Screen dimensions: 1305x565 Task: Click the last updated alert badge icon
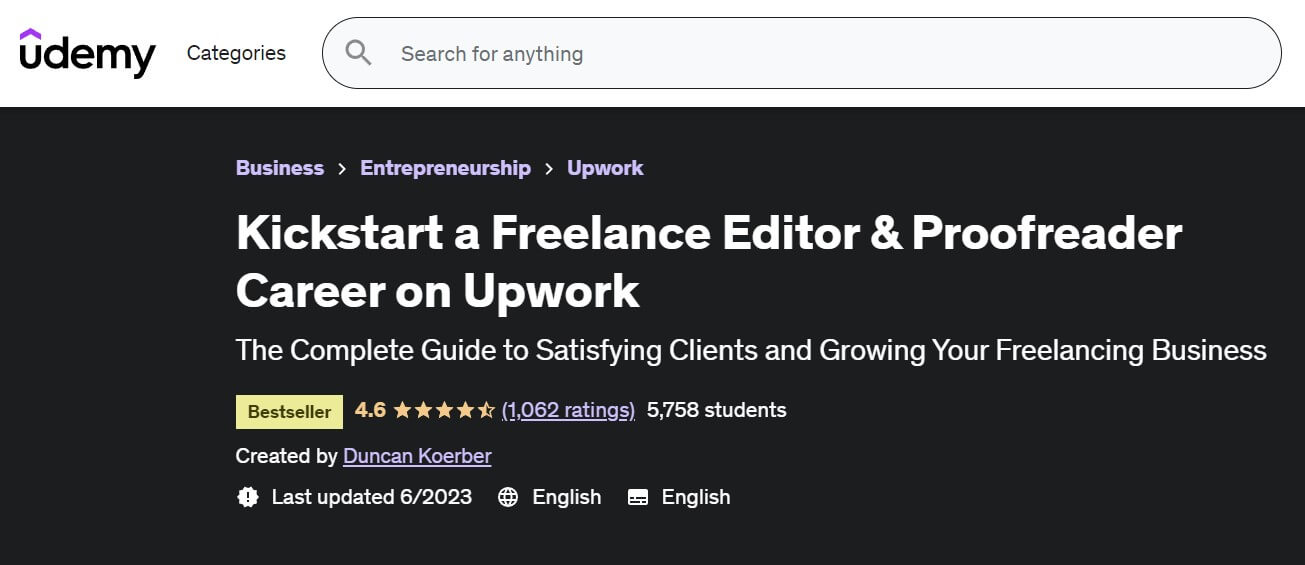coord(248,497)
